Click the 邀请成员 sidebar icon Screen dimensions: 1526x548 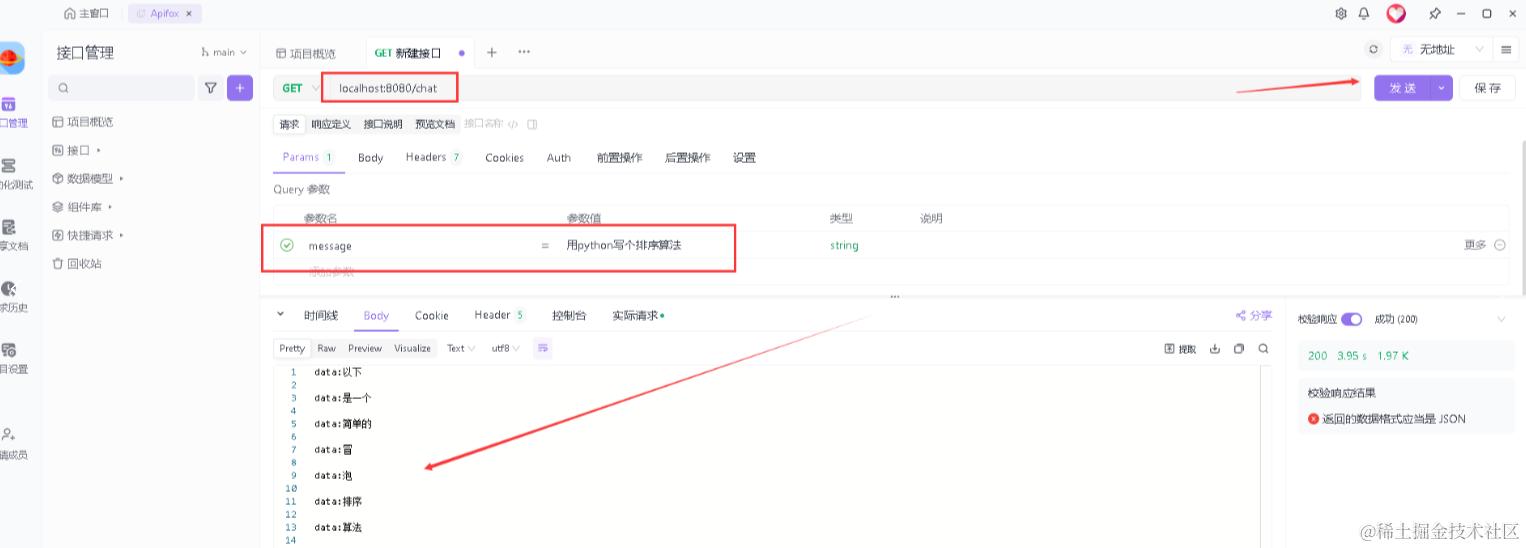9,435
